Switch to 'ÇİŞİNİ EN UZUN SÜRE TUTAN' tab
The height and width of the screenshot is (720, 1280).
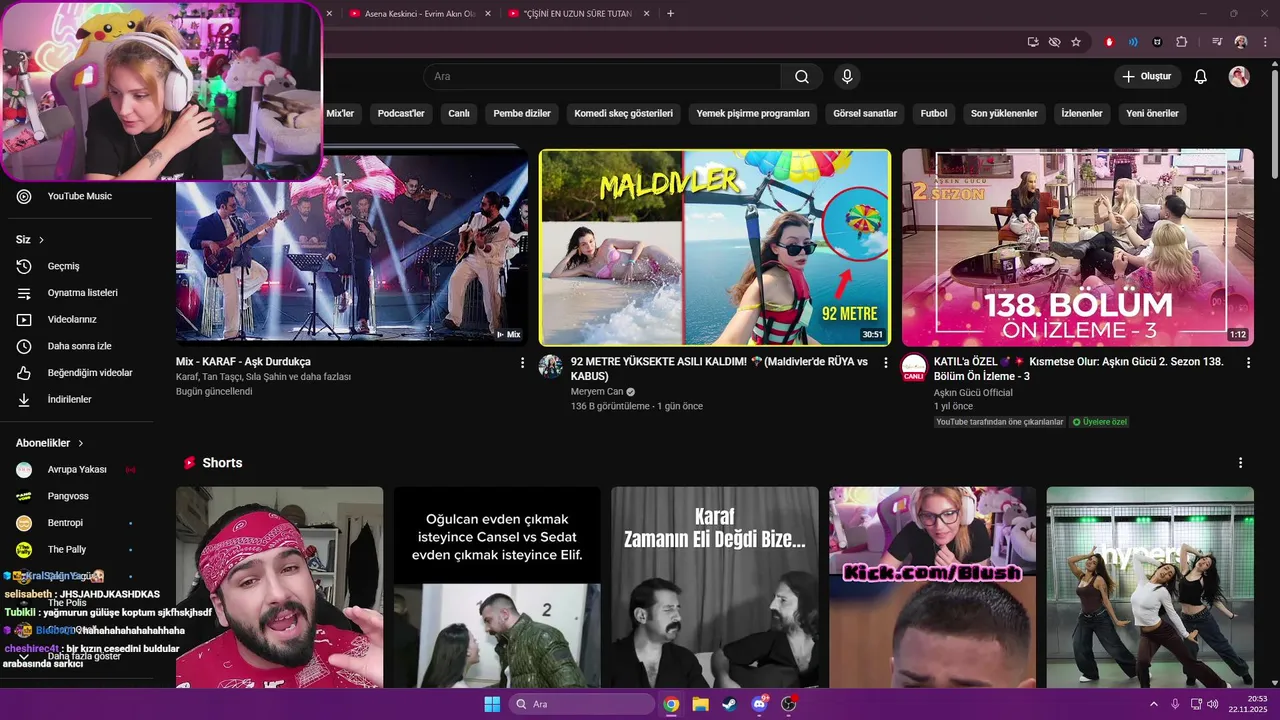(x=577, y=13)
